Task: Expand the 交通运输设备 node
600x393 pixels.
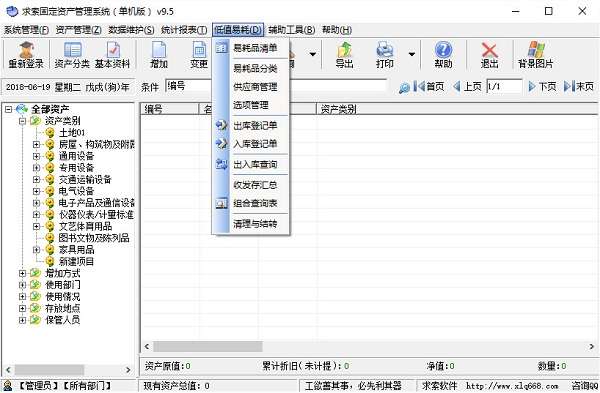Action: (x=36, y=179)
